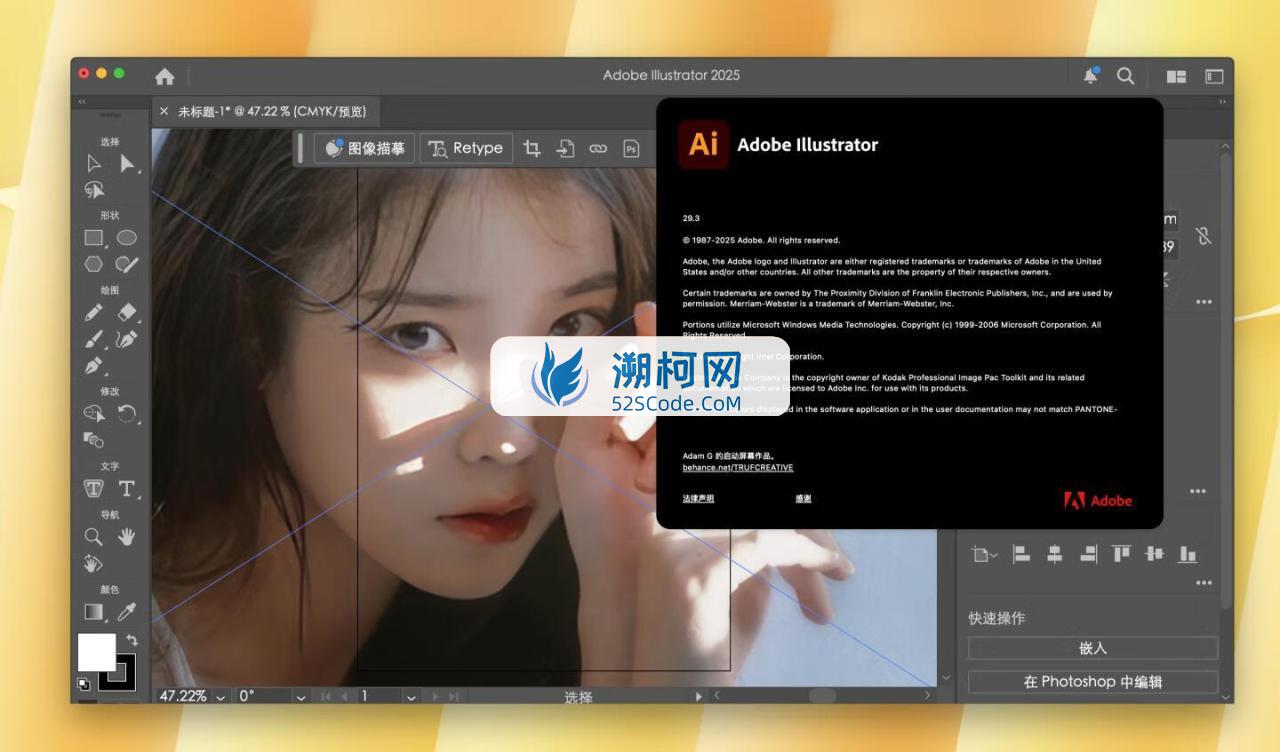Select the Blend tool
This screenshot has height=752, width=1280.
click(94, 439)
